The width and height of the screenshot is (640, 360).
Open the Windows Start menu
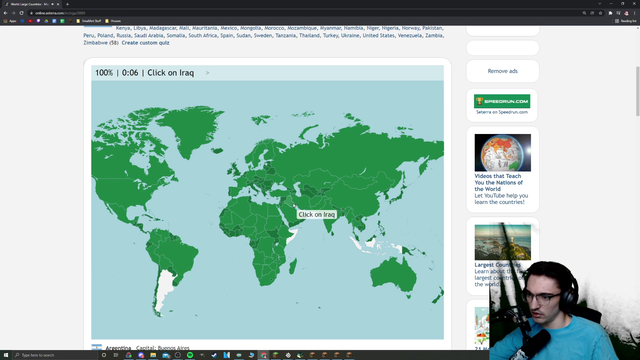[x=6, y=355]
